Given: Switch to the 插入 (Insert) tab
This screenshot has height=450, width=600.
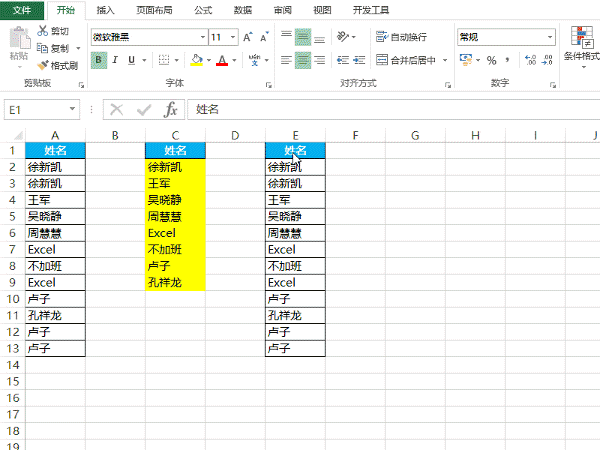Looking at the screenshot, I should [105, 10].
